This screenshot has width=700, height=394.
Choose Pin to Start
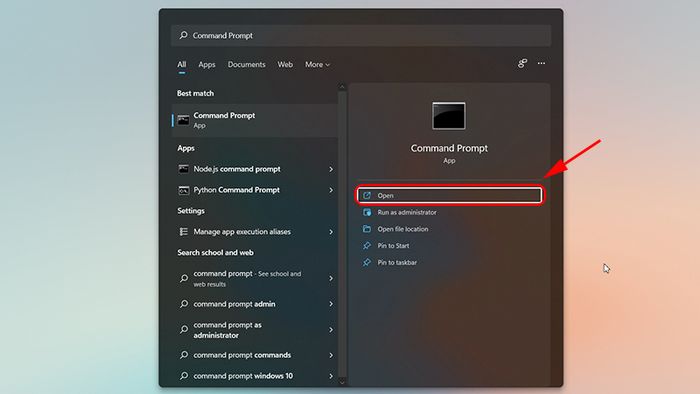point(449,245)
